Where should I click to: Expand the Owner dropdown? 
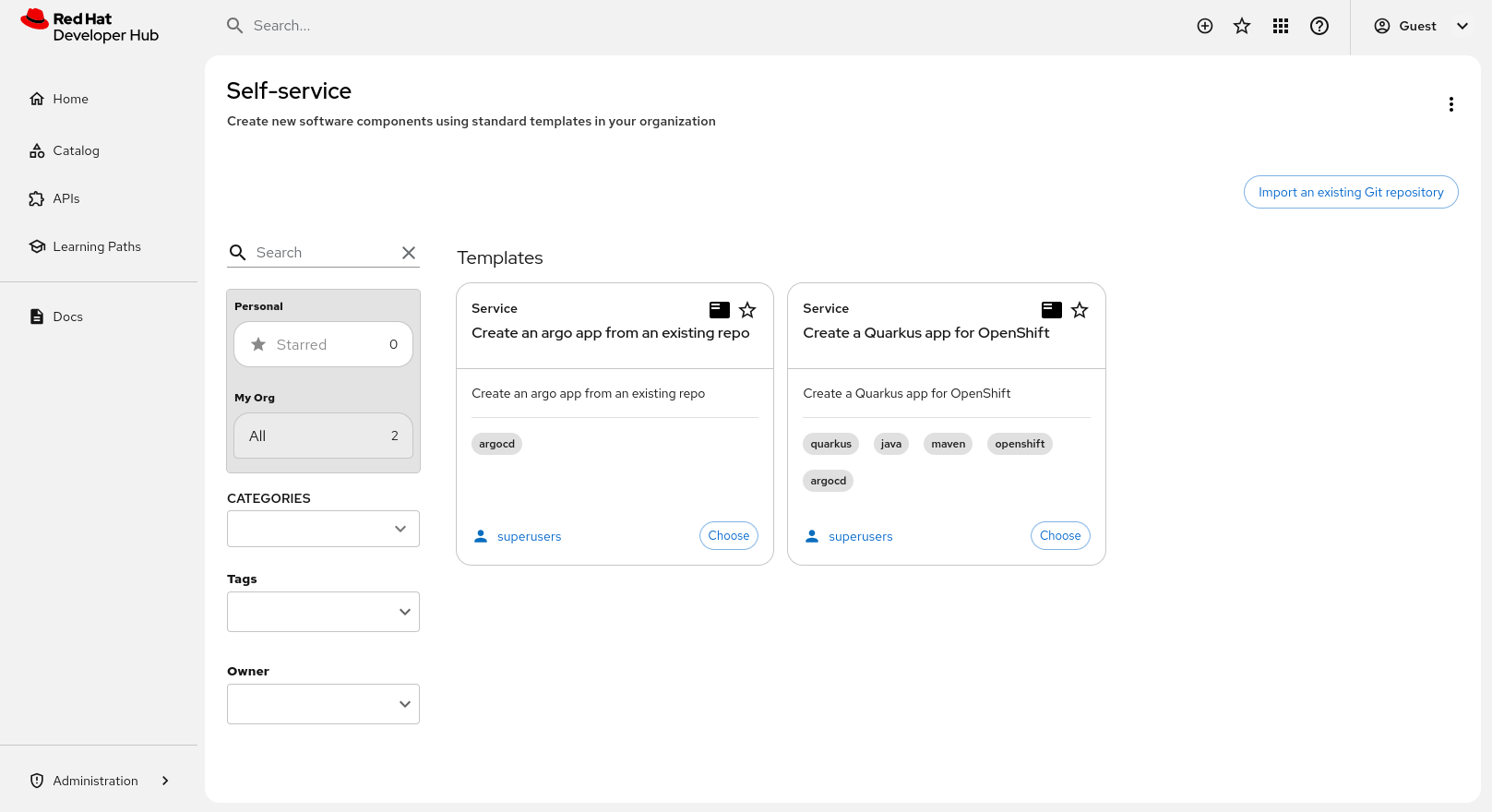pos(323,704)
